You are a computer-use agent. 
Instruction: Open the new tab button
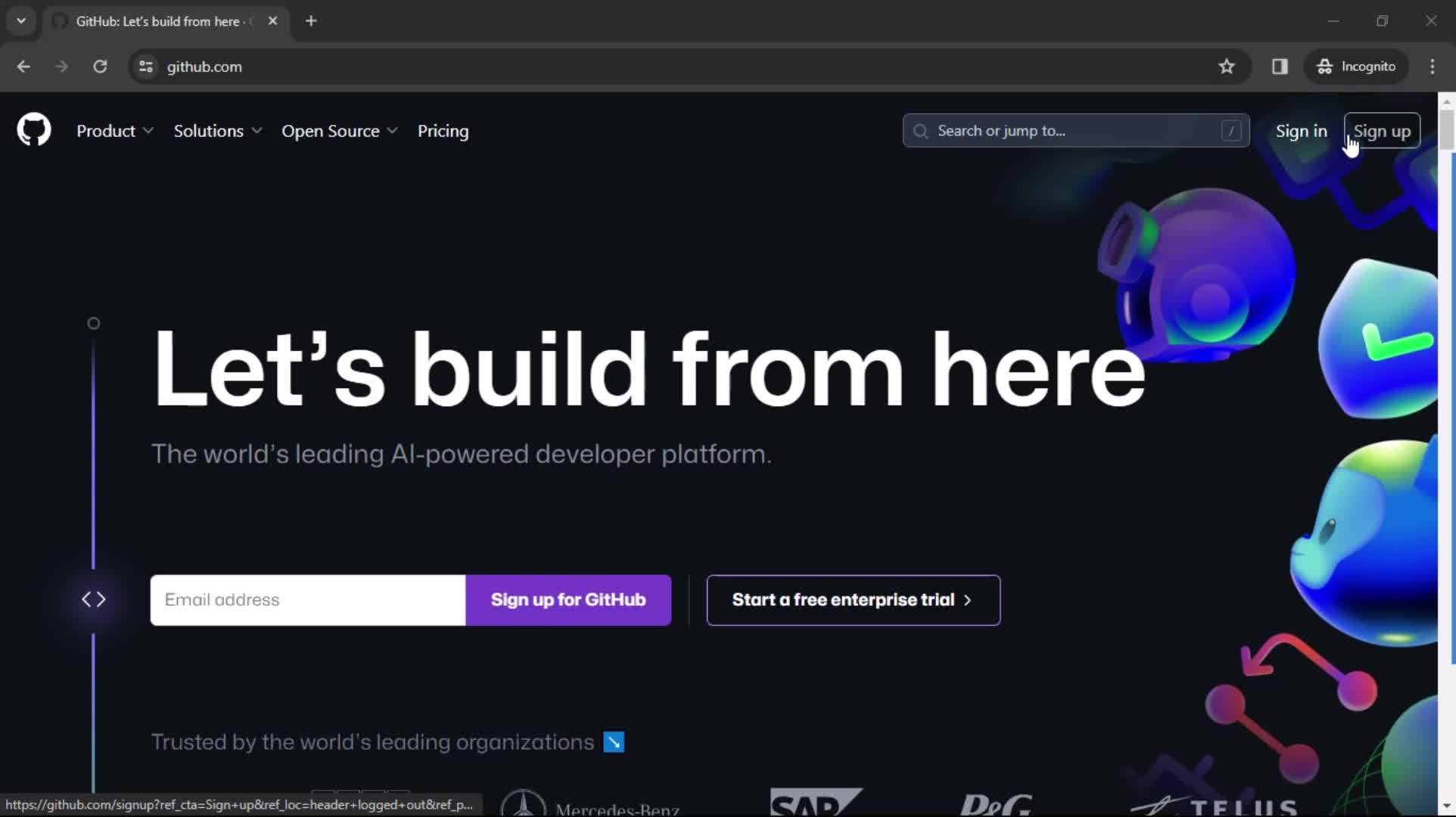click(x=311, y=20)
